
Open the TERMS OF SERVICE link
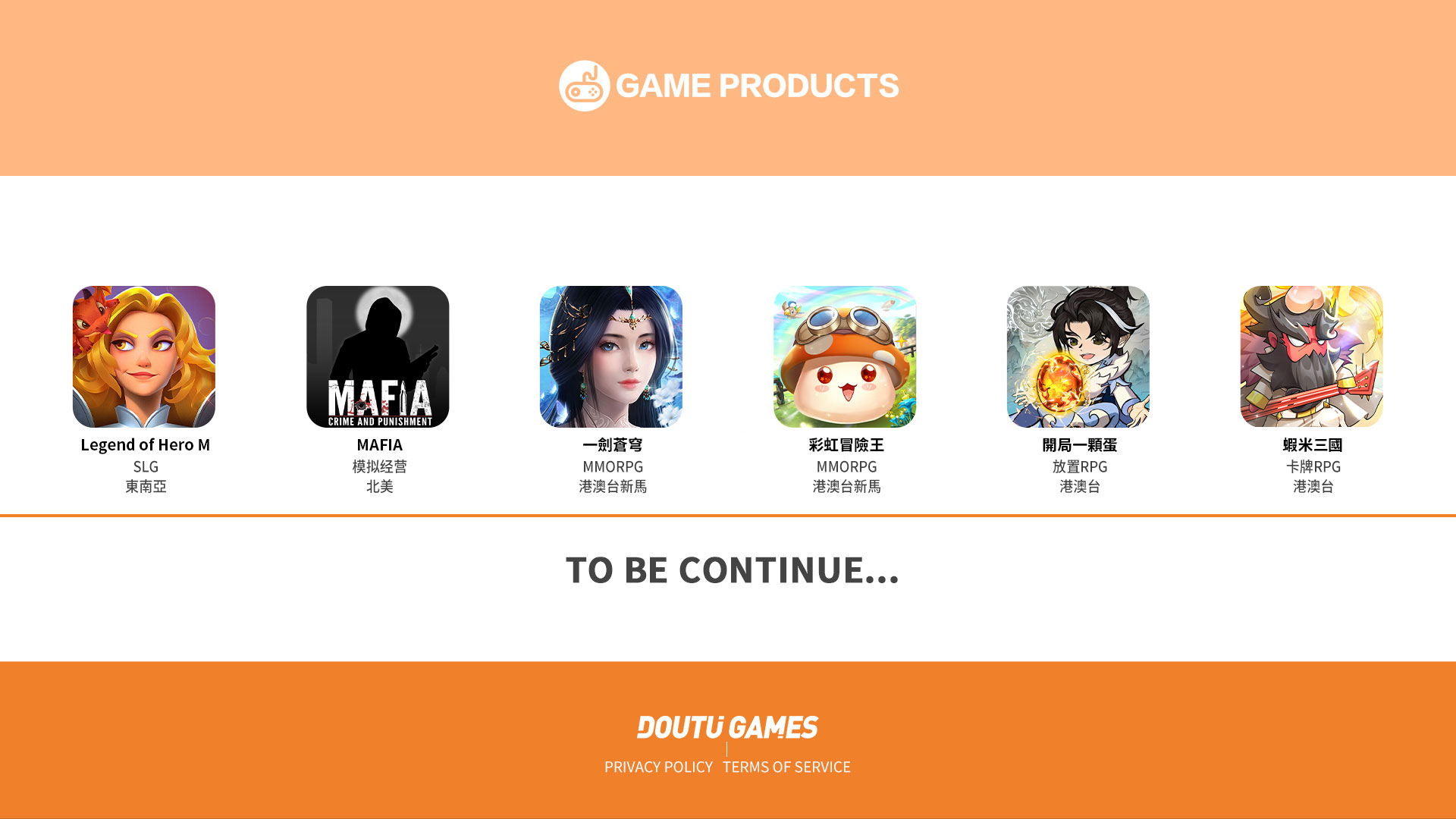coord(786,767)
